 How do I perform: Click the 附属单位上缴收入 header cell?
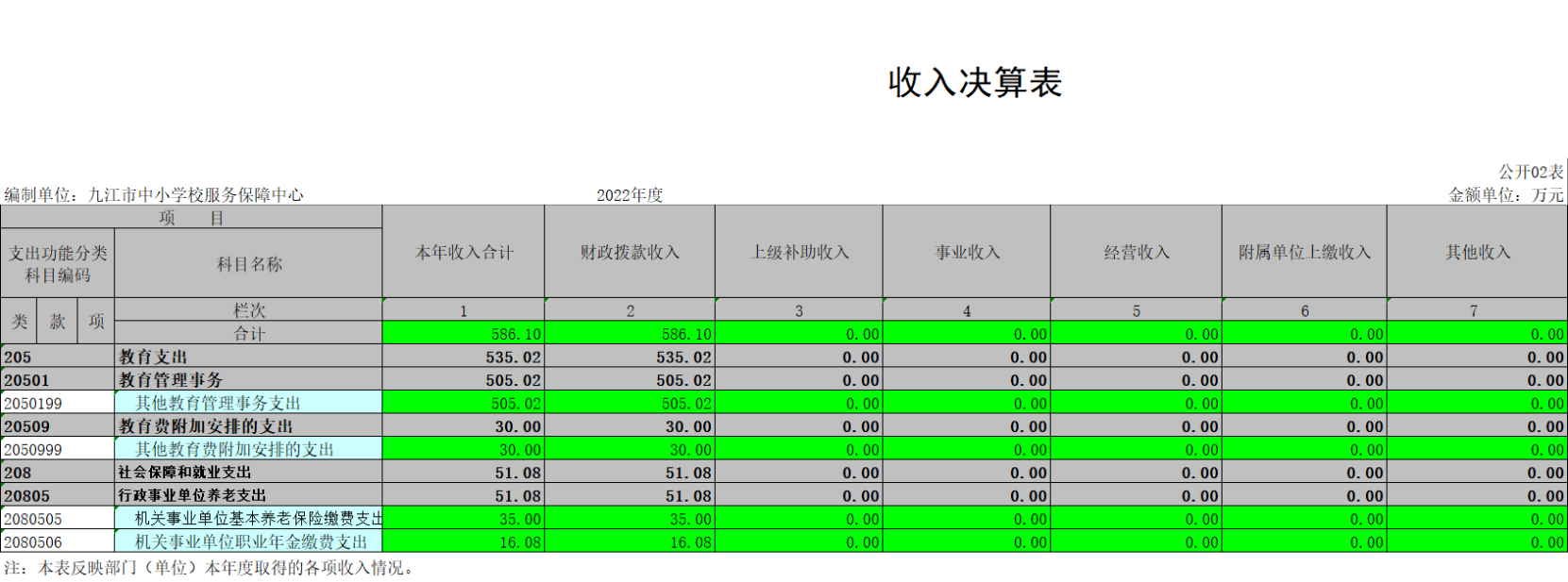pos(1304,253)
